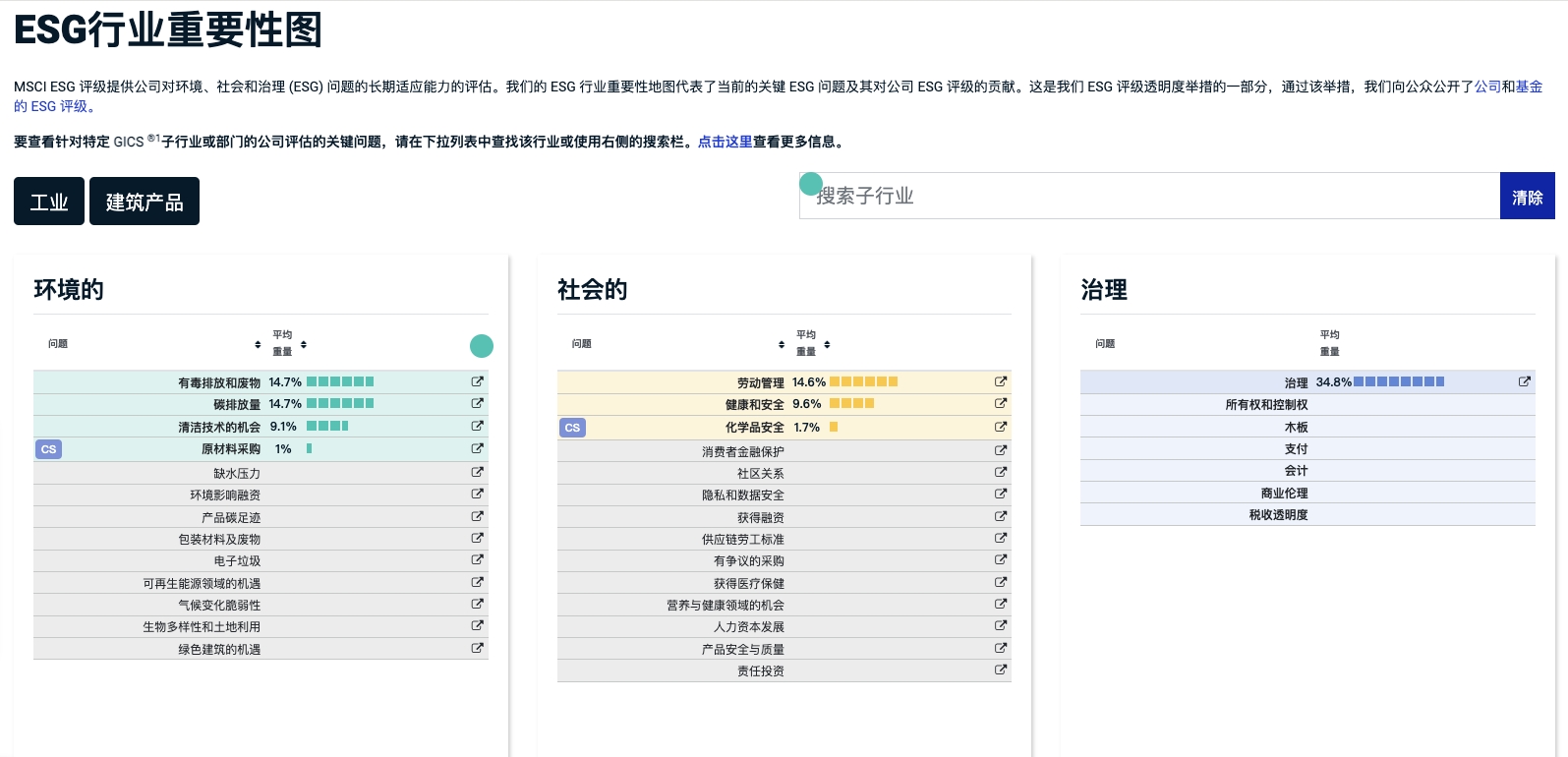Open the 公司 ESG ratings link
The height and width of the screenshot is (757, 1568).
click(x=1486, y=87)
